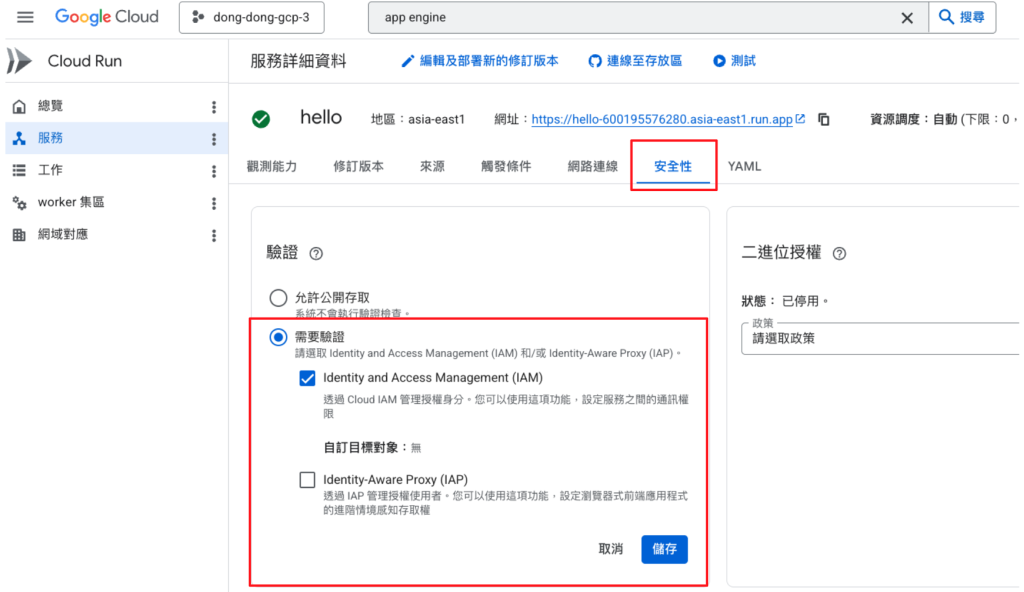
Task: Open more options for 工作
Action: [214, 171]
